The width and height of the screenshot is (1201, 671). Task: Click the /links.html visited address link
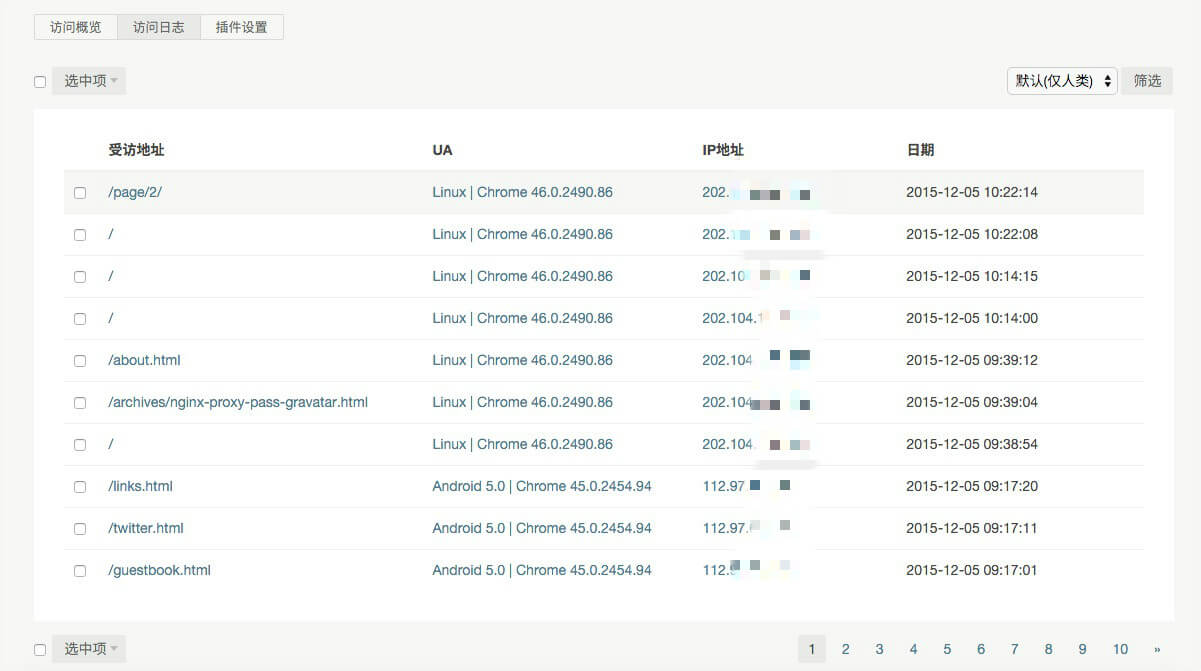coord(140,486)
